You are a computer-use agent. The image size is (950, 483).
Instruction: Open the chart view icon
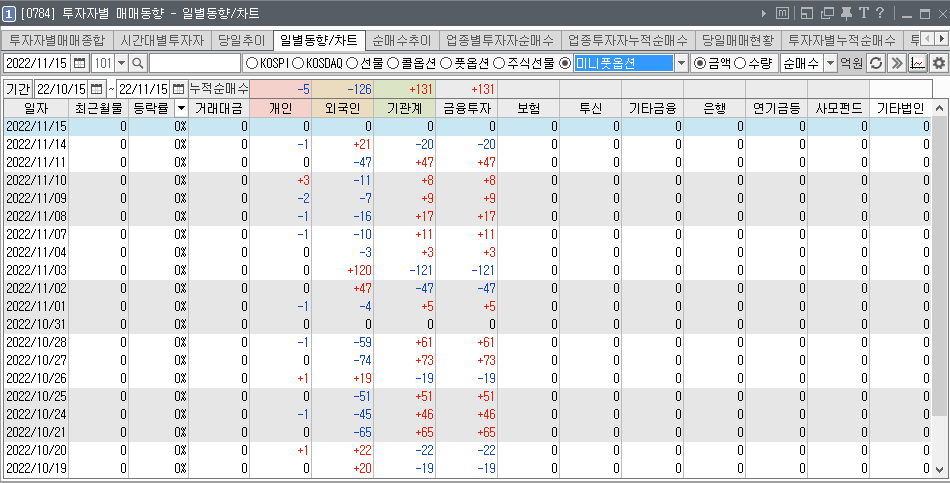(917, 63)
